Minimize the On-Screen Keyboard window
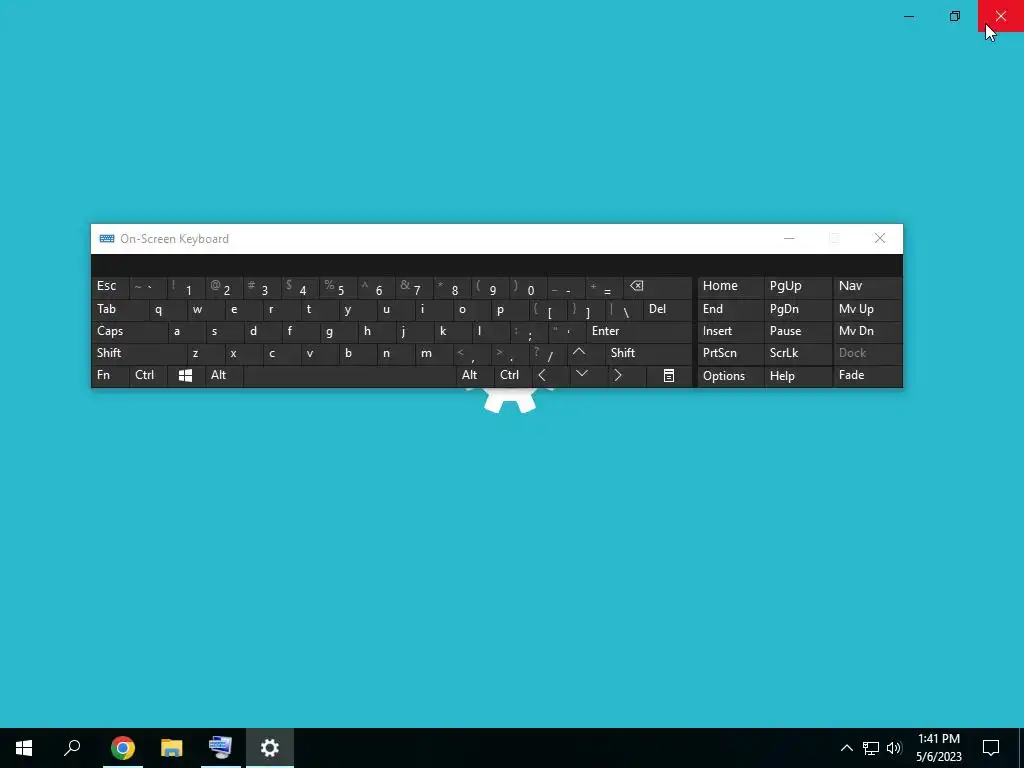 (789, 238)
